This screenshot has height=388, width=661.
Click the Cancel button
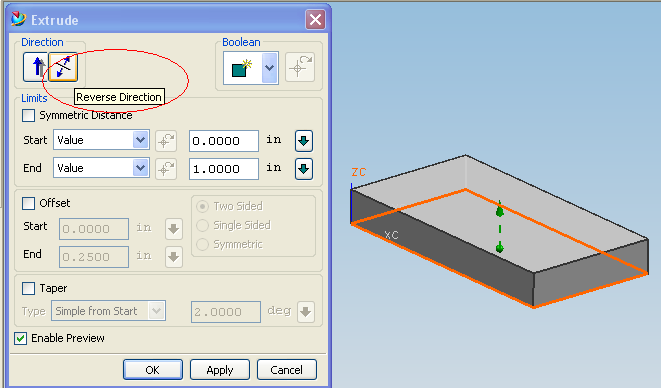click(287, 370)
